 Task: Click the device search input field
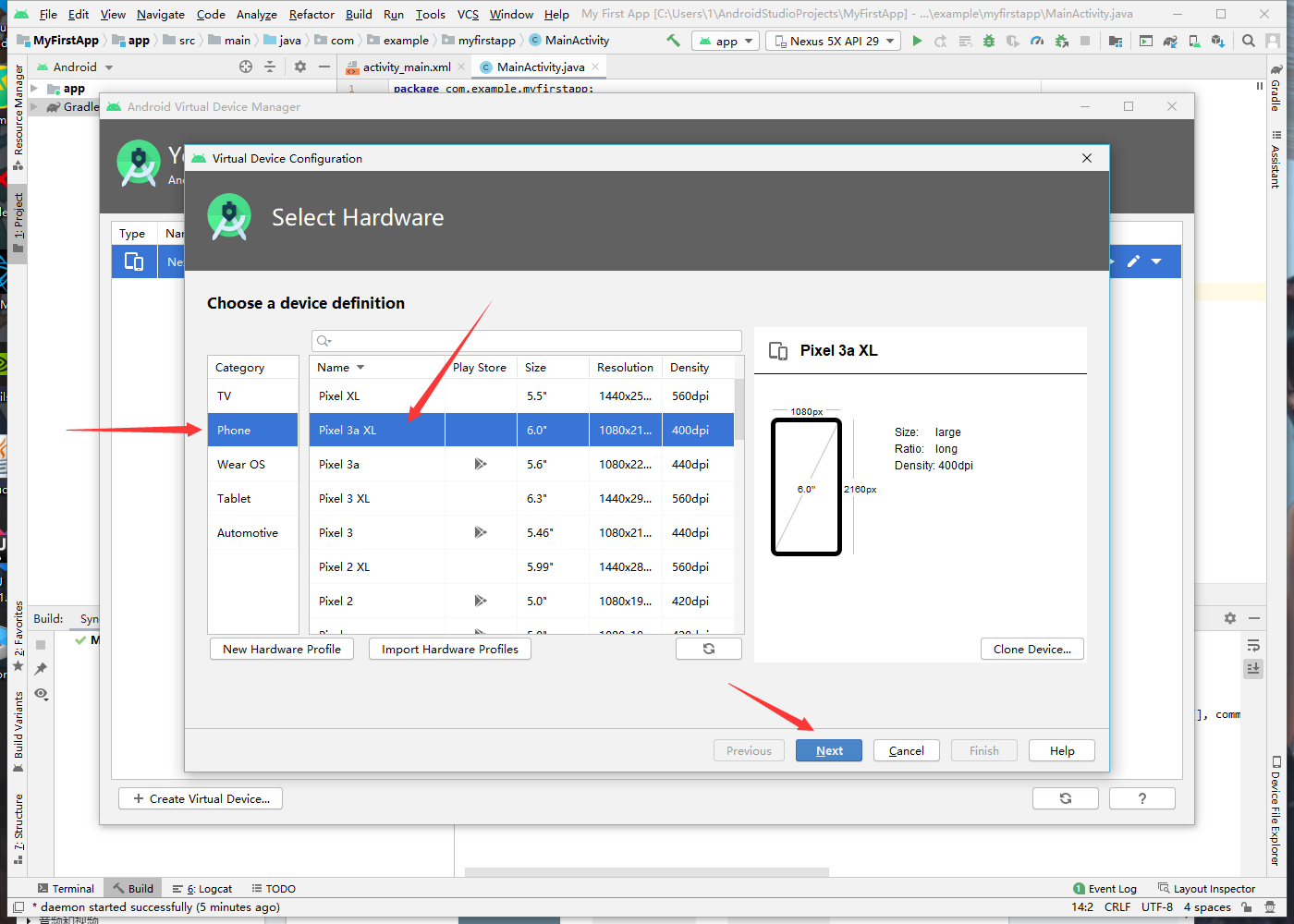click(526, 341)
